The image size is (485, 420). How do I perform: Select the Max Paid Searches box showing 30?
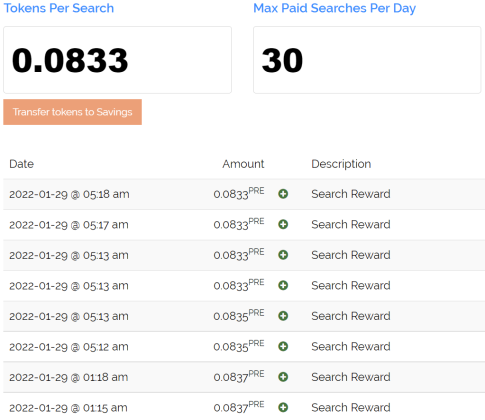pyautogui.click(x=367, y=60)
